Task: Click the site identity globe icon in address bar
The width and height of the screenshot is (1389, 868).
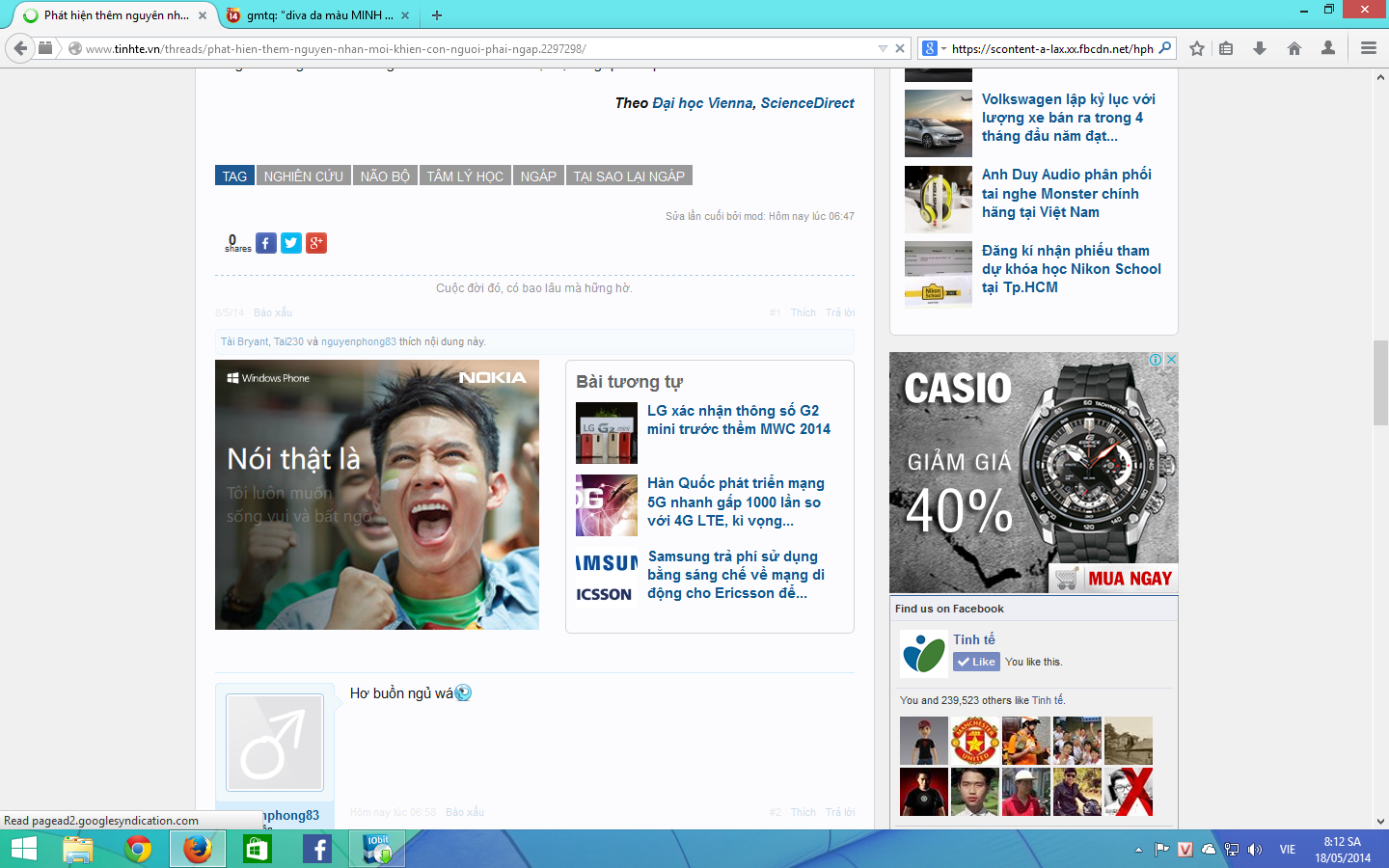Action: pos(74,48)
